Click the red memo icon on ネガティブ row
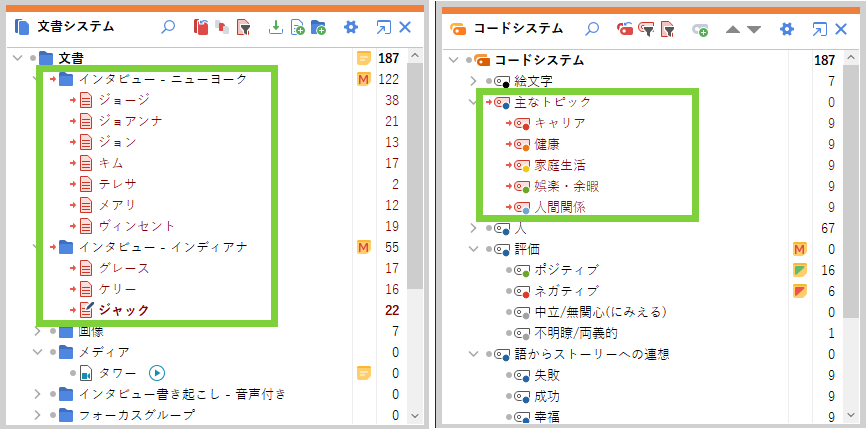This screenshot has height=429, width=866. point(800,291)
